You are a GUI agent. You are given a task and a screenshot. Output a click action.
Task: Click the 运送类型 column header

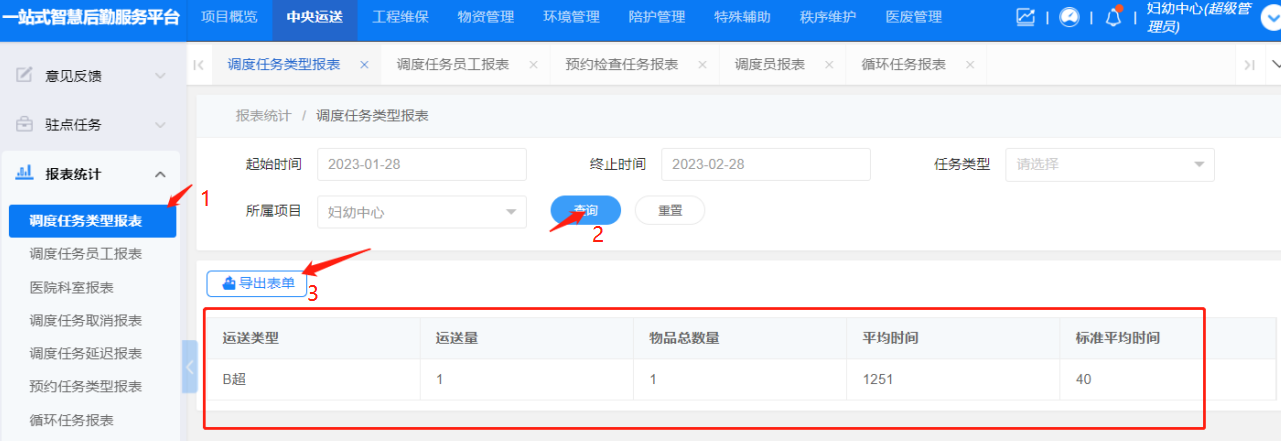click(313, 337)
